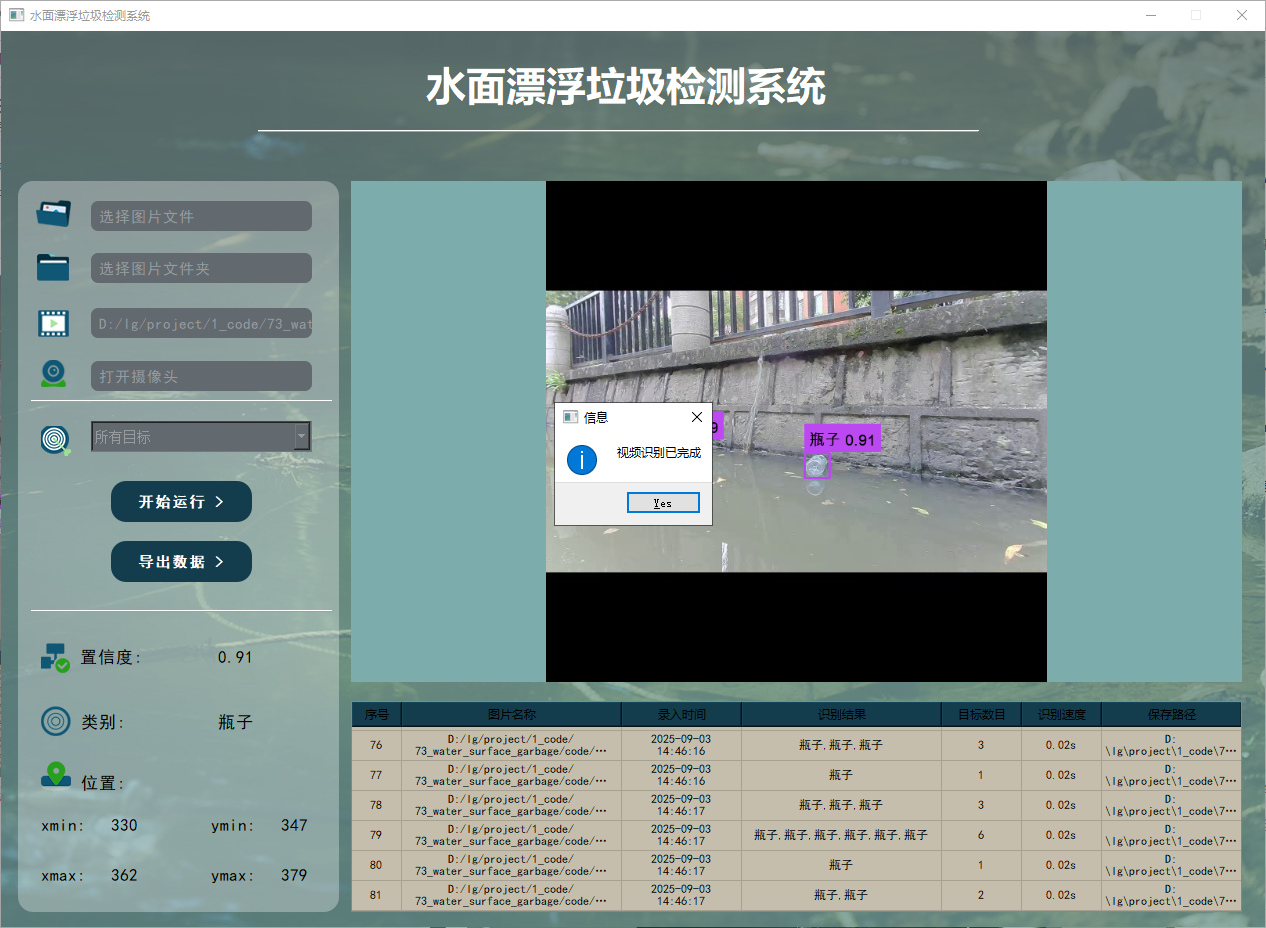Screen dimensions: 1266x928
Task: Click the confidence 置信度 icon
Action: point(55,657)
